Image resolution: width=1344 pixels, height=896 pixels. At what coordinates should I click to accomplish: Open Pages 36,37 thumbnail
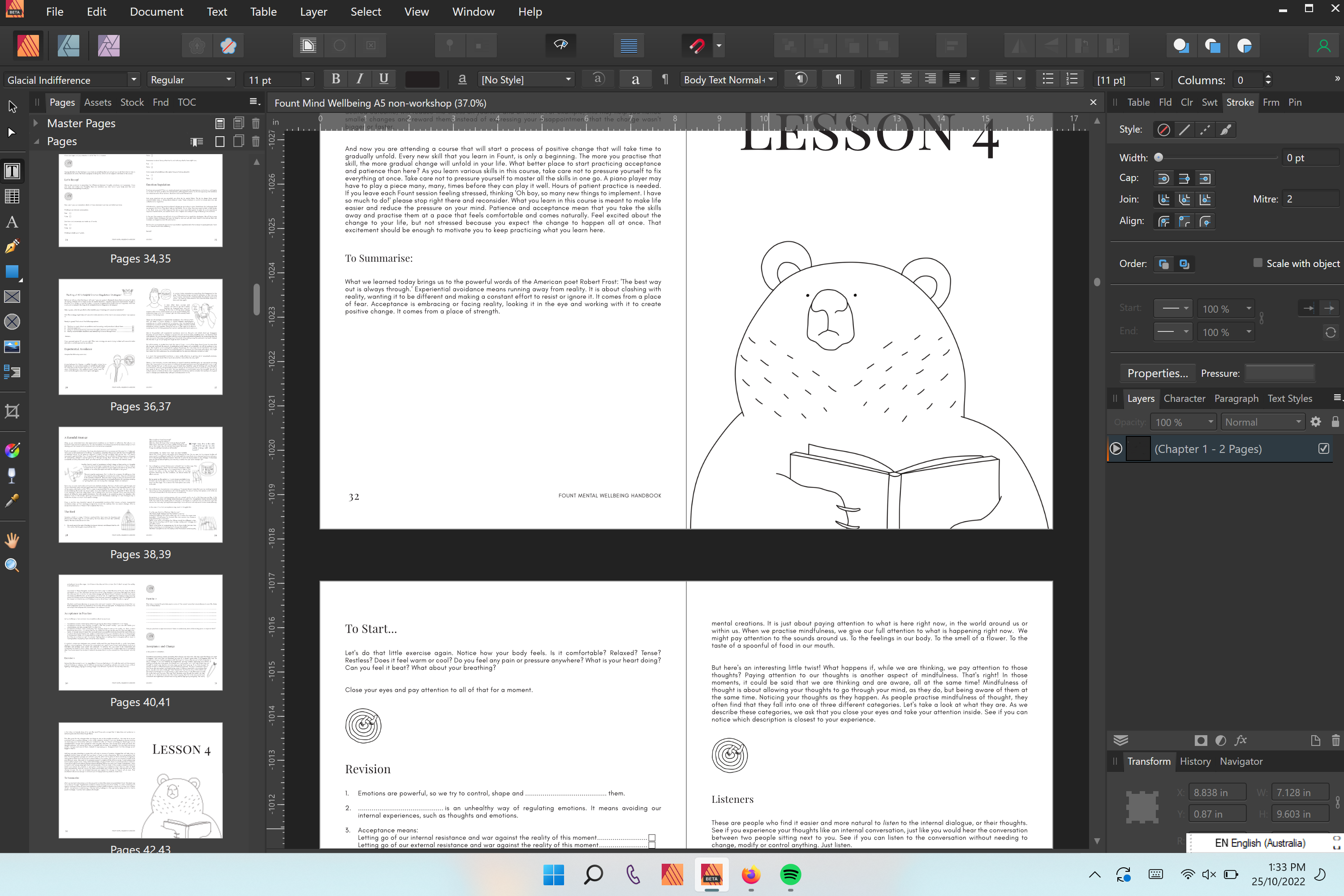(x=141, y=337)
